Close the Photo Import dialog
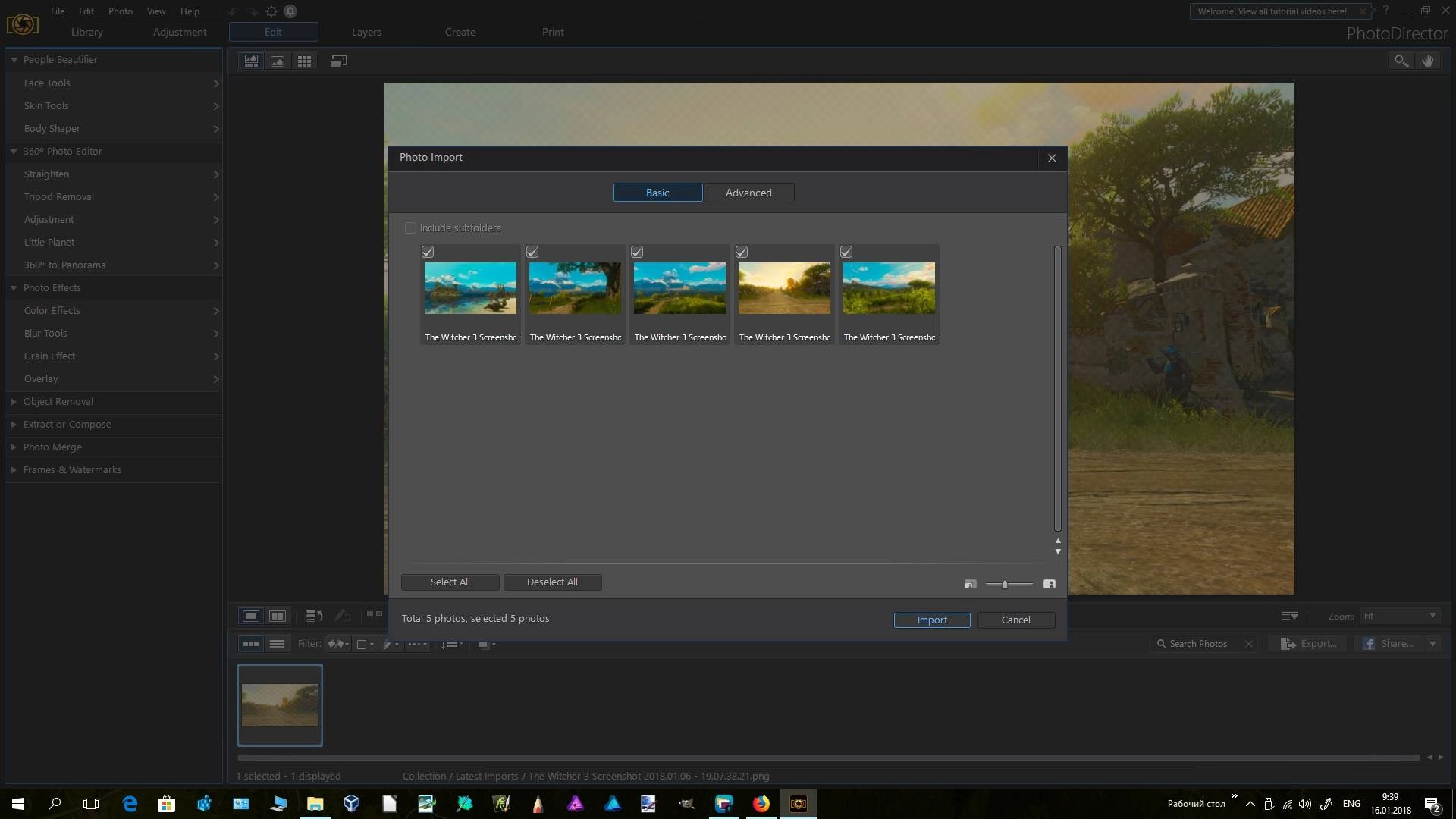This screenshot has height=819, width=1456. point(1052,158)
